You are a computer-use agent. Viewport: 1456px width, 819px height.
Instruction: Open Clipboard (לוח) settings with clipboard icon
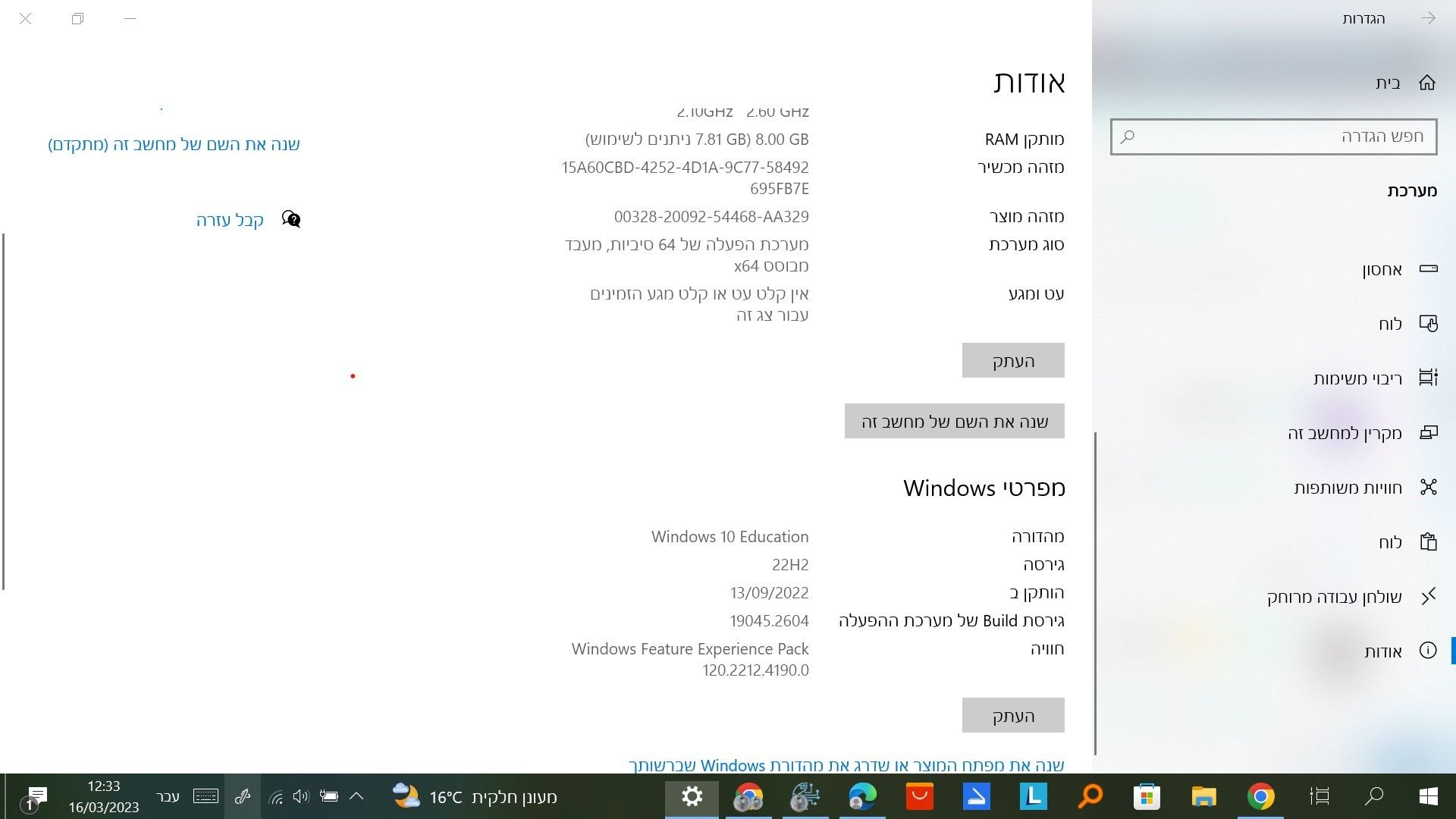pos(1407,542)
